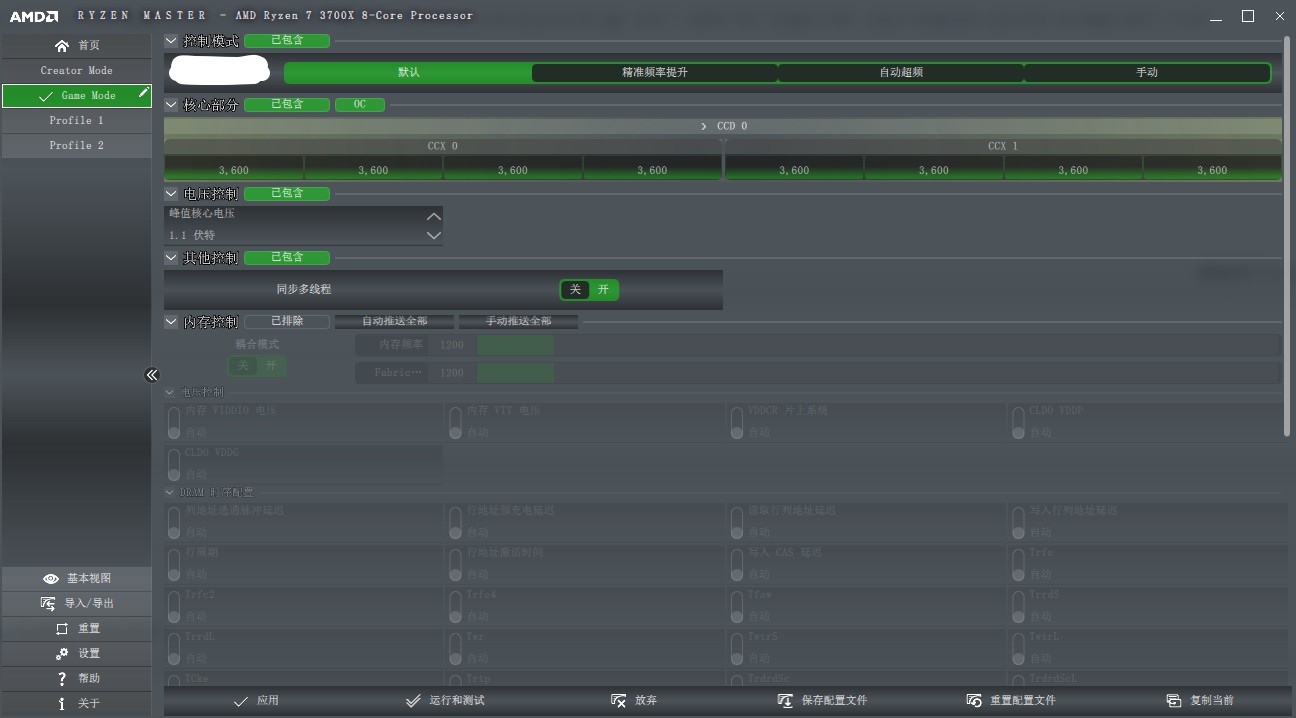Open 基本视图 with the eye icon

pyautogui.click(x=51, y=579)
